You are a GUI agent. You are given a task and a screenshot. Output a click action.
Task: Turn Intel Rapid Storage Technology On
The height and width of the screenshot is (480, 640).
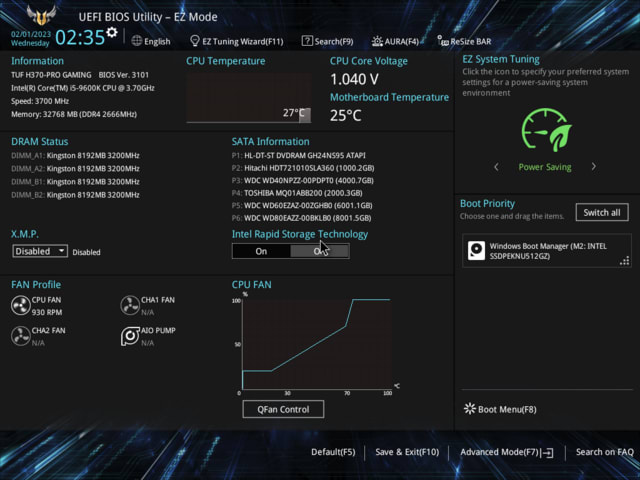tap(261, 251)
